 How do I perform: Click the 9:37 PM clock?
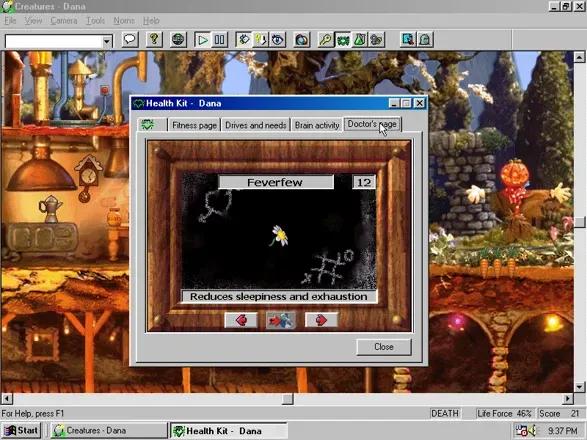(x=562, y=431)
